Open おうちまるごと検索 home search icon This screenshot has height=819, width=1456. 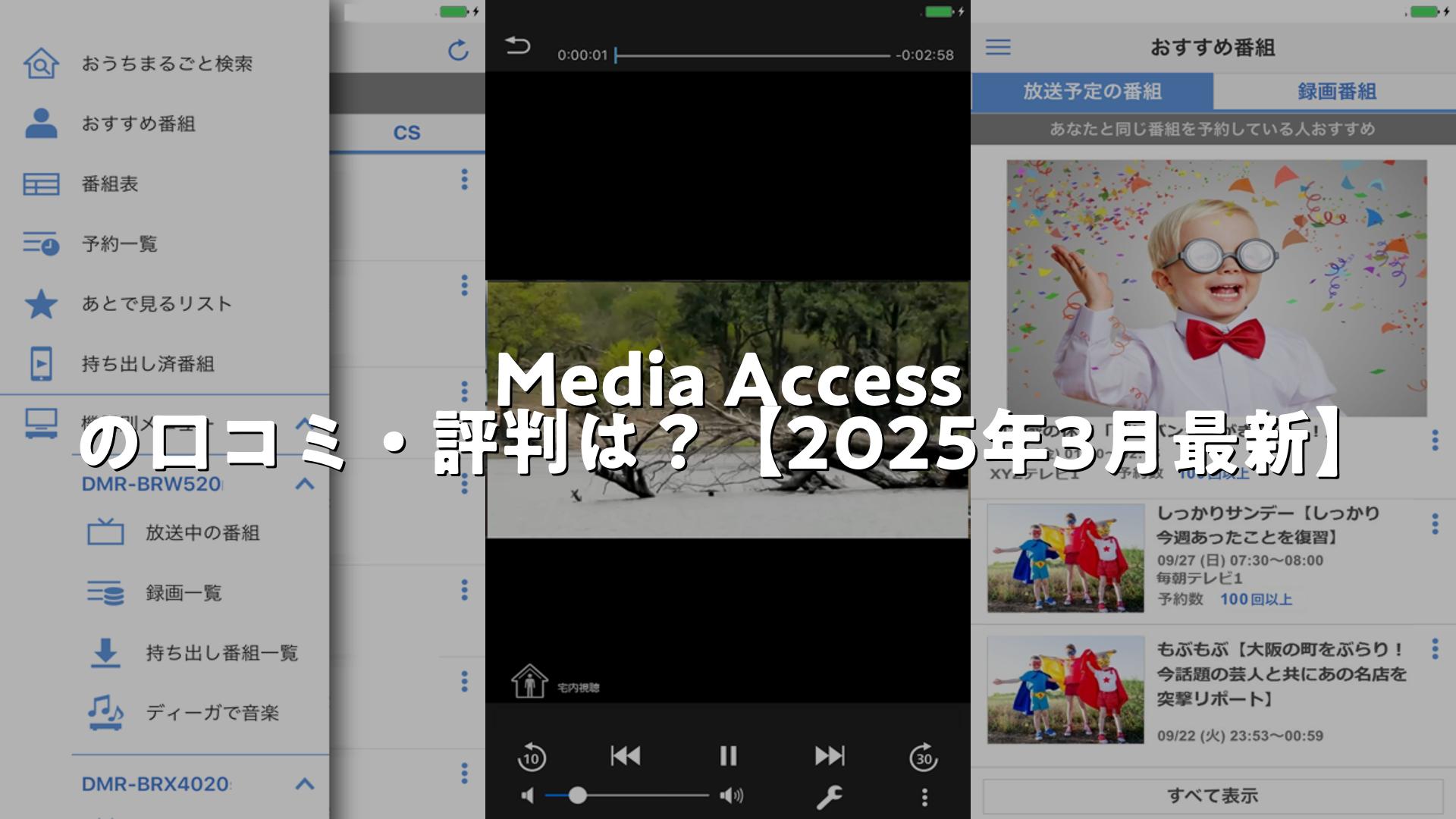(x=41, y=64)
